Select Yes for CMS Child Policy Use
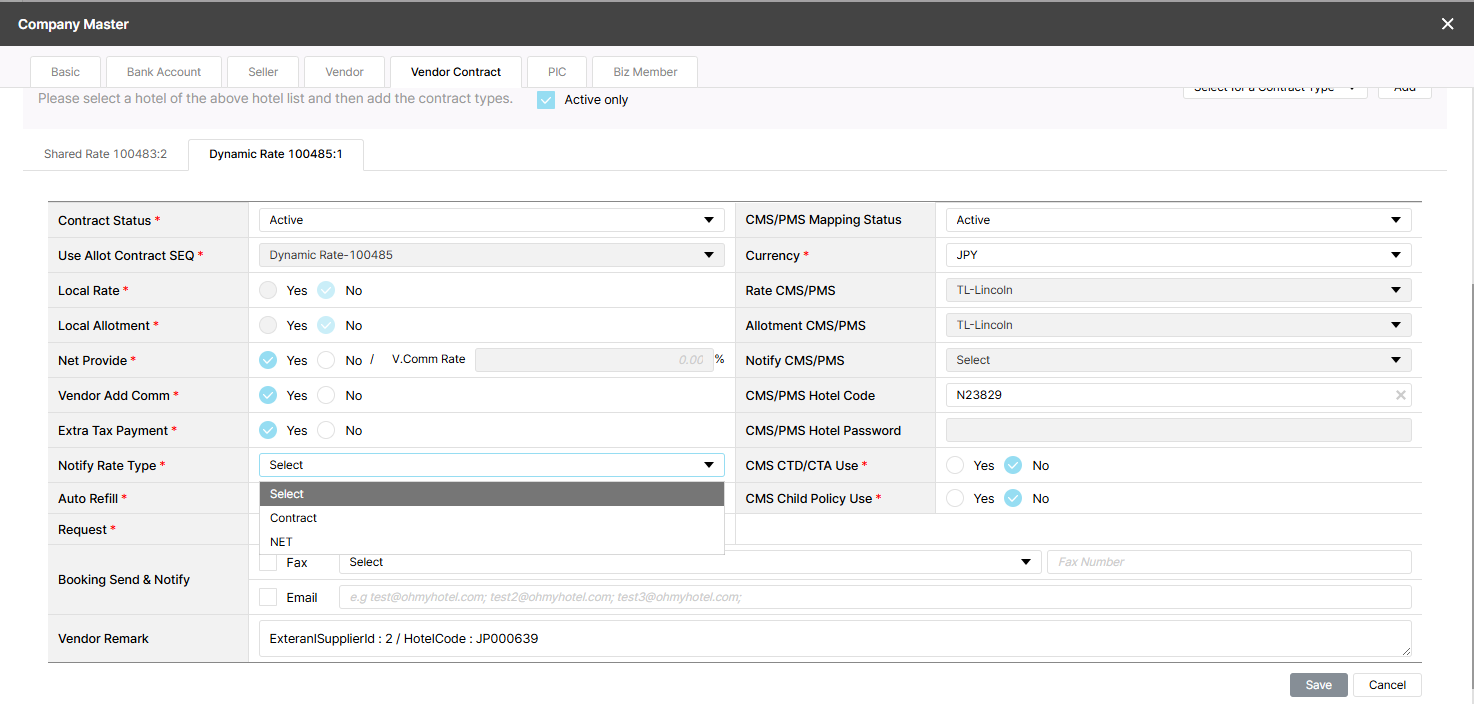 click(955, 498)
